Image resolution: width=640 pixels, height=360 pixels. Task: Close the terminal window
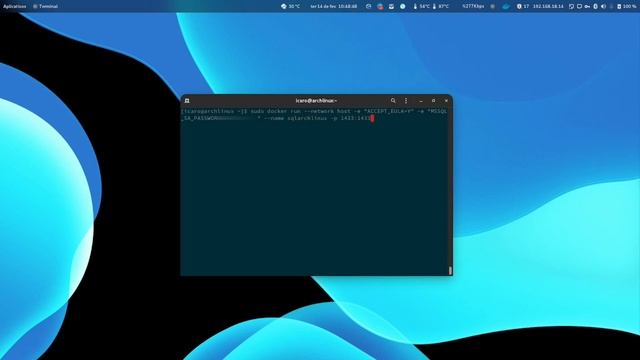(x=446, y=100)
